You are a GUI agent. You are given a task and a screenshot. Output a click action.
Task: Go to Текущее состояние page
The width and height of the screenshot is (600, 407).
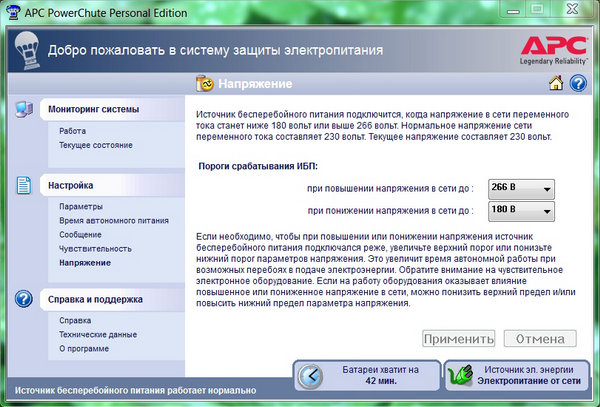click(96, 145)
